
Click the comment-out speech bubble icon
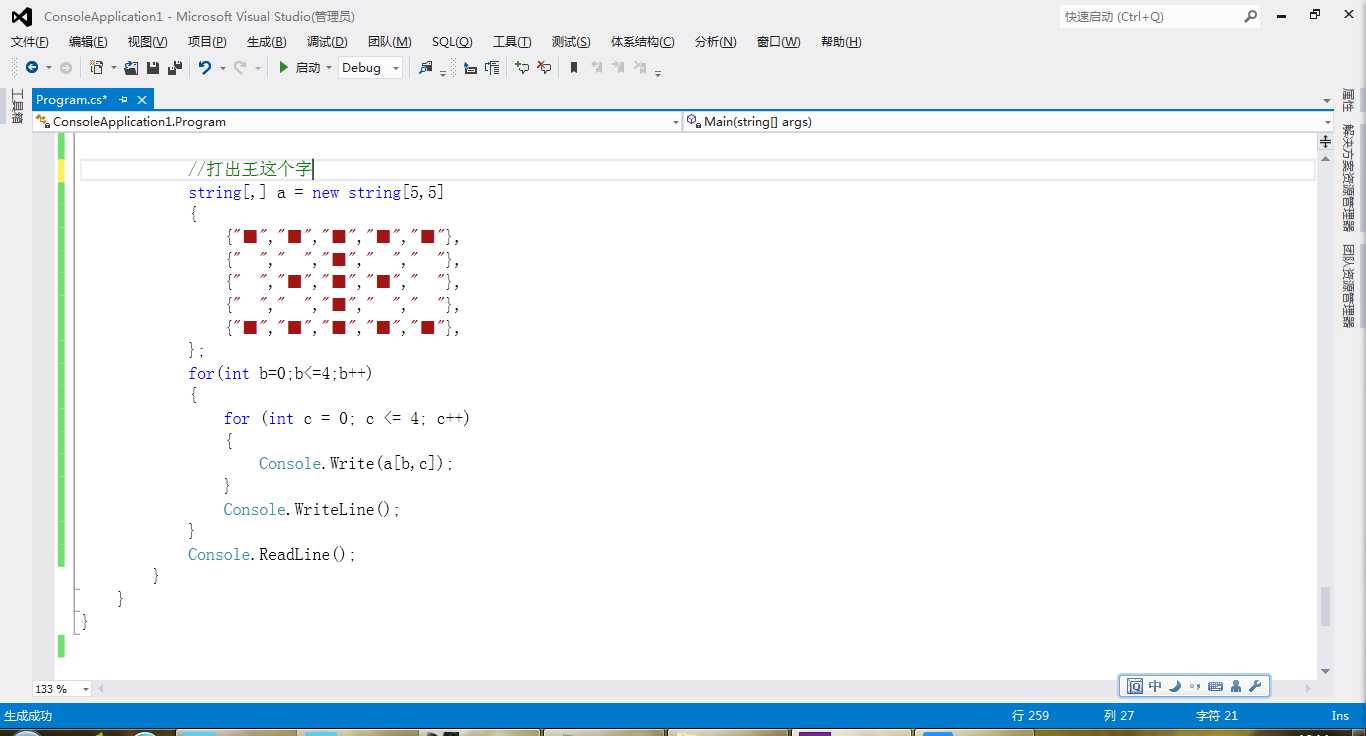click(x=522, y=68)
